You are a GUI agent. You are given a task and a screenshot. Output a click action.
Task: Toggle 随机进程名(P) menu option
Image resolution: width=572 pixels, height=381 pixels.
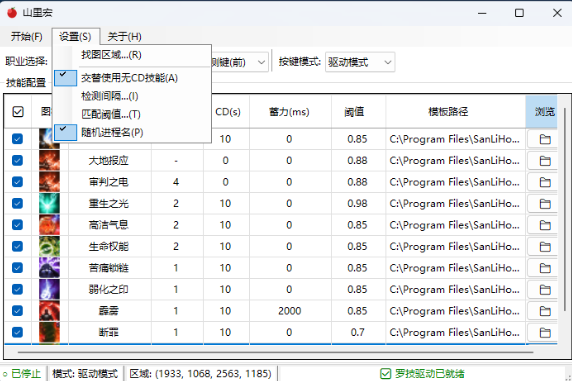point(132,132)
